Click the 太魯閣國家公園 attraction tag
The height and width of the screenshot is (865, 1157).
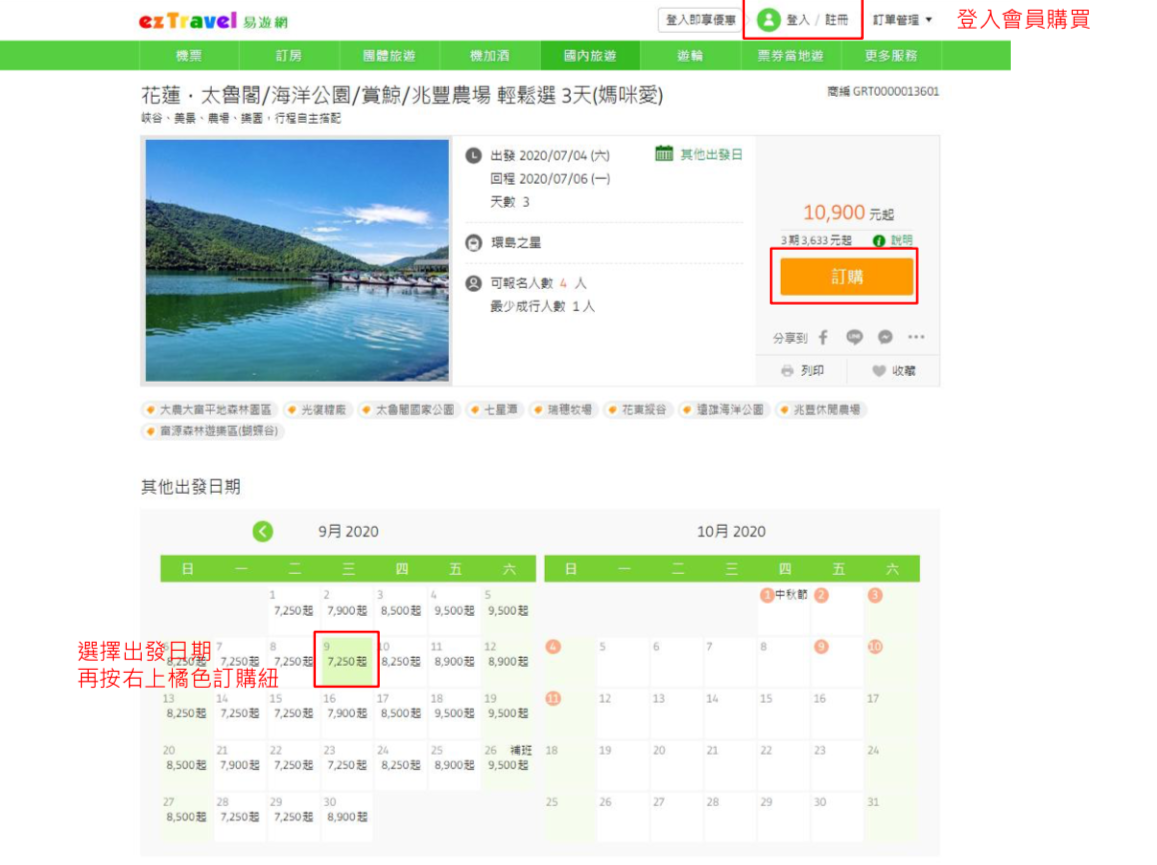(x=408, y=410)
